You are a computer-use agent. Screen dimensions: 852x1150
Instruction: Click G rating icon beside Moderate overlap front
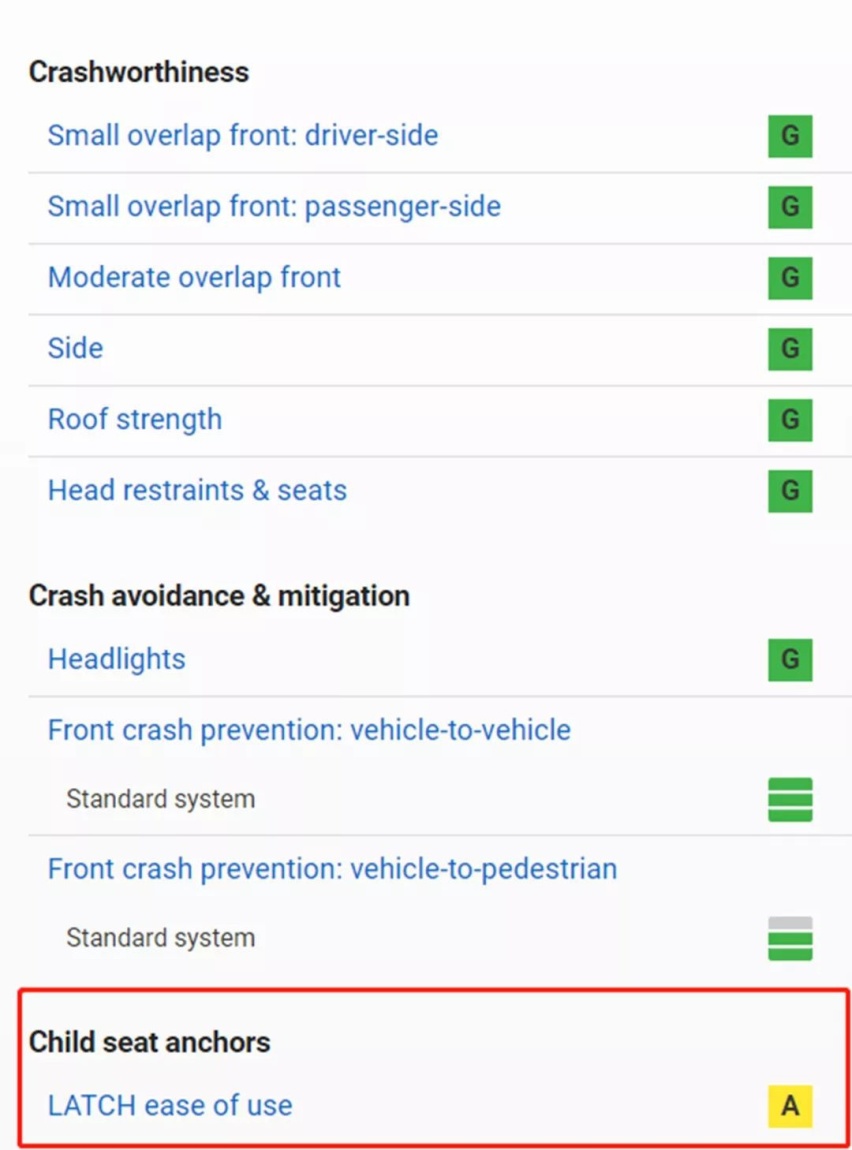[x=790, y=277]
